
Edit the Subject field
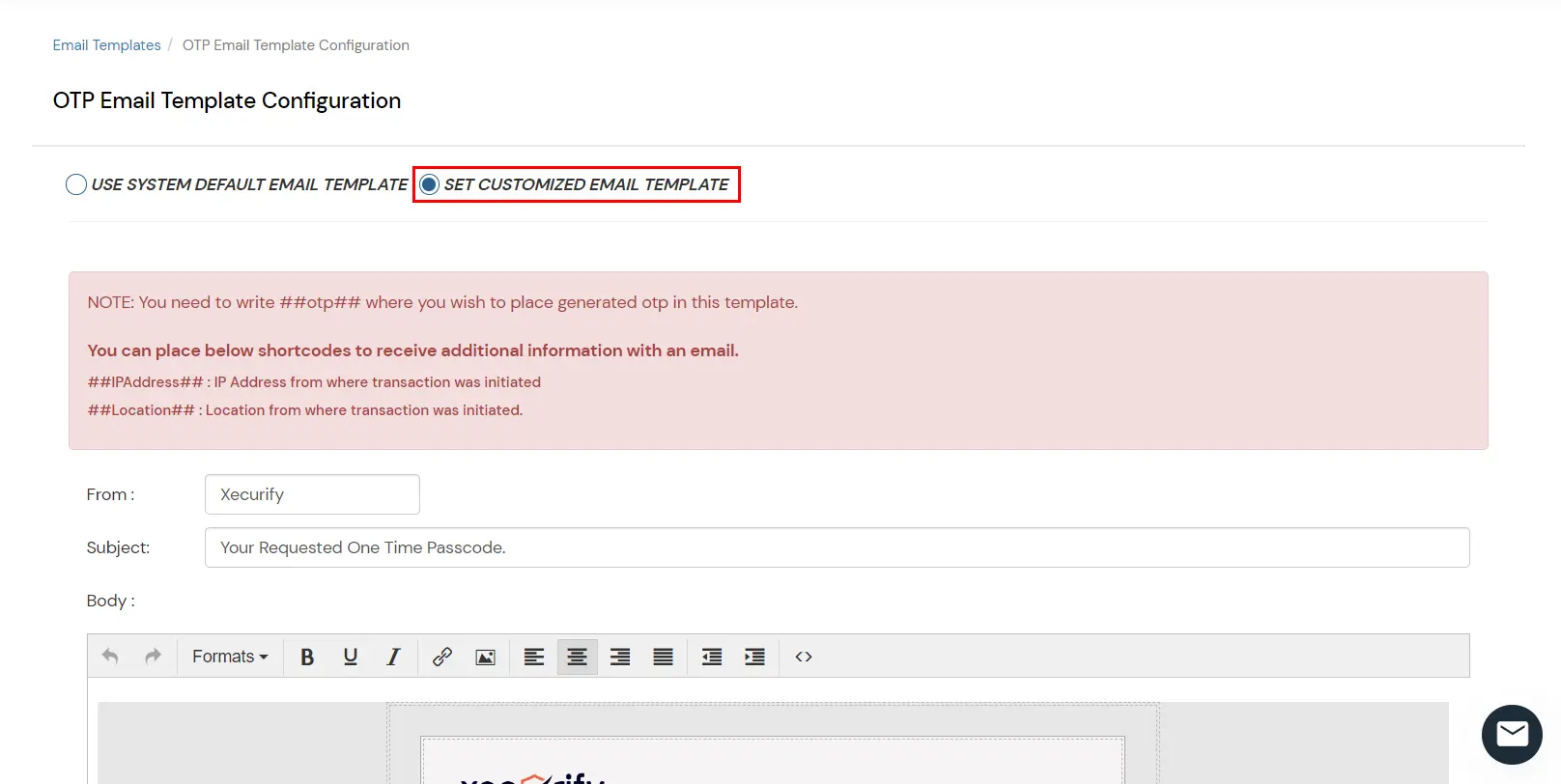pos(837,547)
